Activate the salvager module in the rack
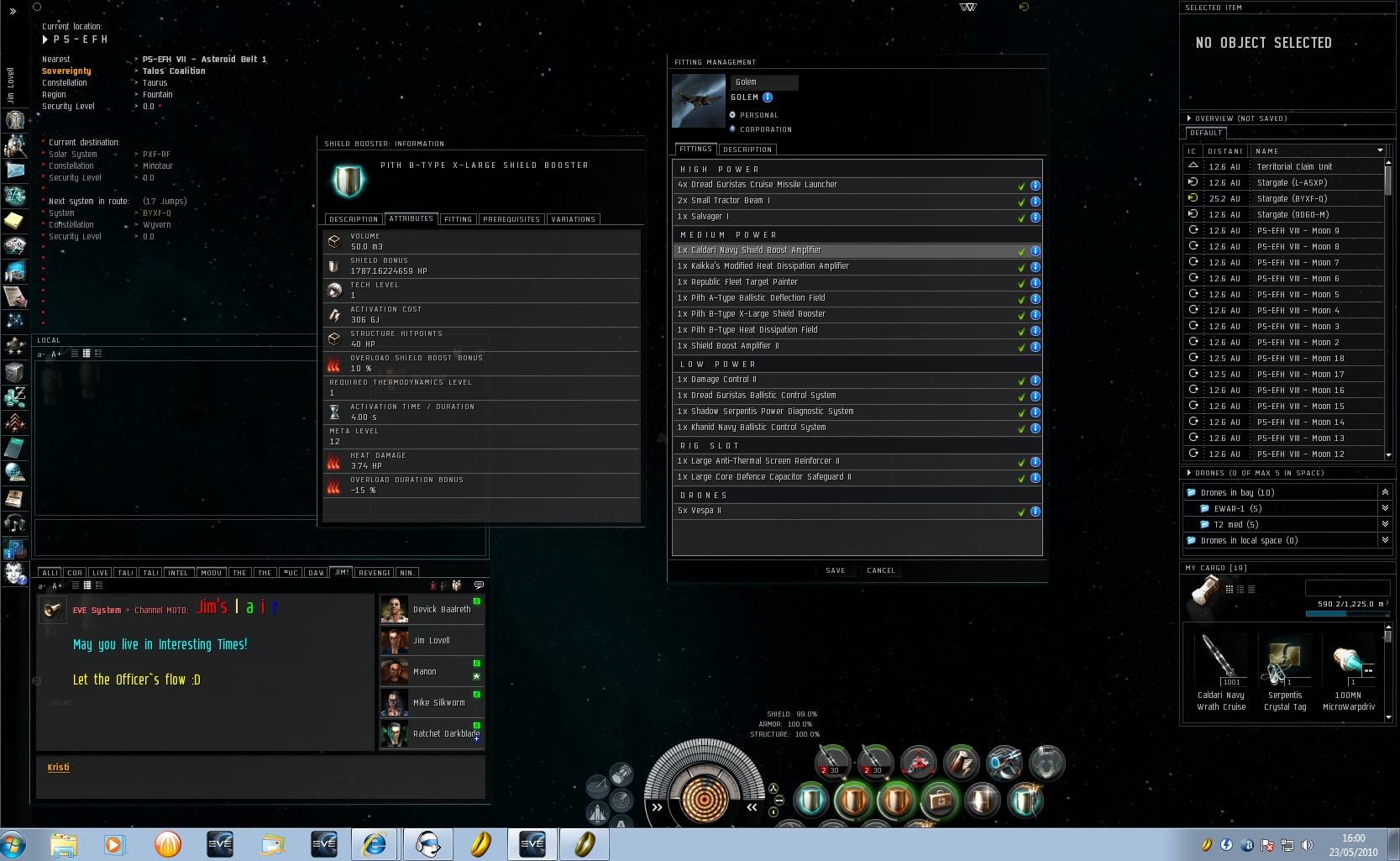This screenshot has width=1400, height=861. pyautogui.click(x=1004, y=762)
